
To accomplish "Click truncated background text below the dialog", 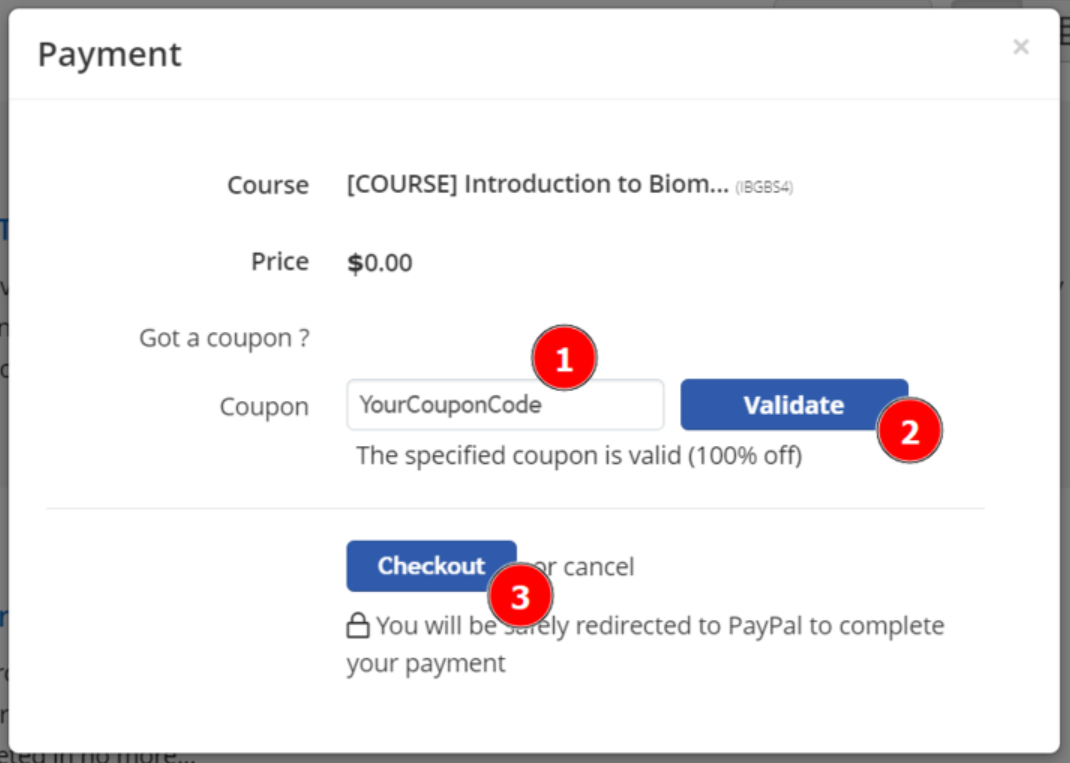I will (x=98, y=756).
